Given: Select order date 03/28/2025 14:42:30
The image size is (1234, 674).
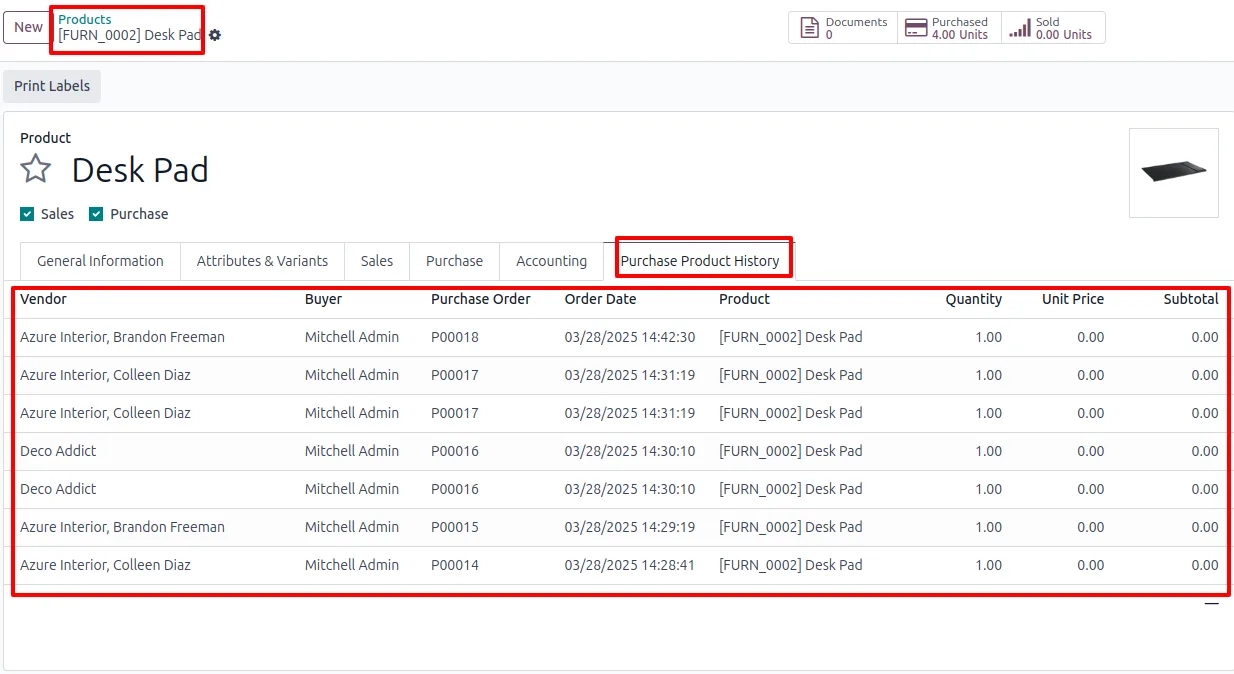Looking at the screenshot, I should click(x=630, y=337).
